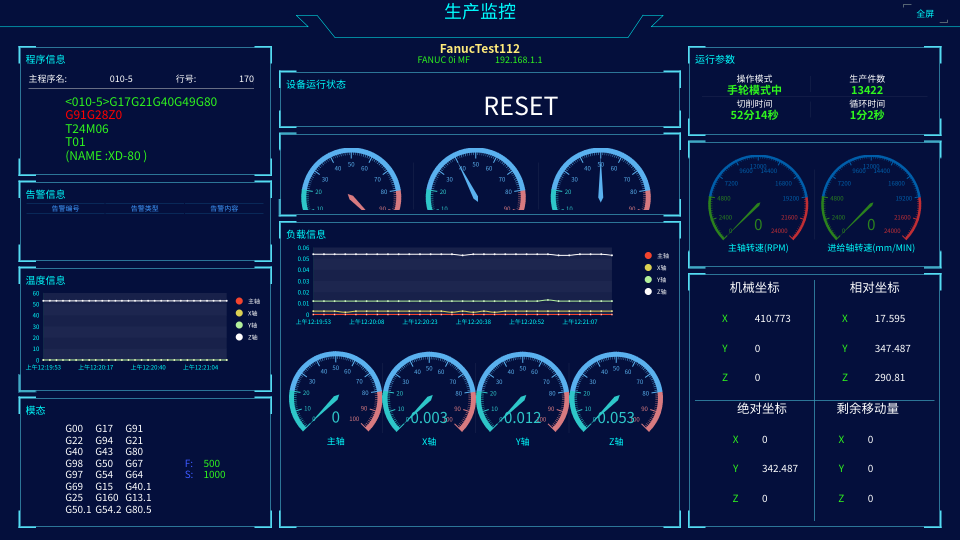
Task: Click the red G91G28Z0 program line
Action: 94,115
